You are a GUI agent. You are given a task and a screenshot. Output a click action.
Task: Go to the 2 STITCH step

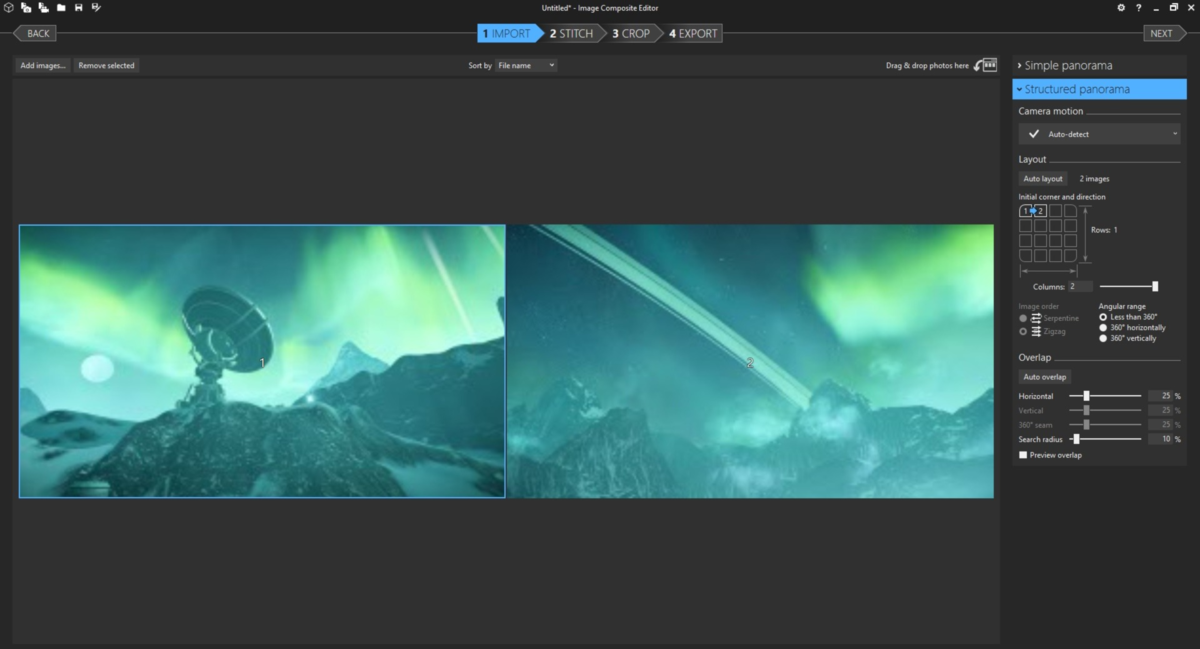coord(573,33)
